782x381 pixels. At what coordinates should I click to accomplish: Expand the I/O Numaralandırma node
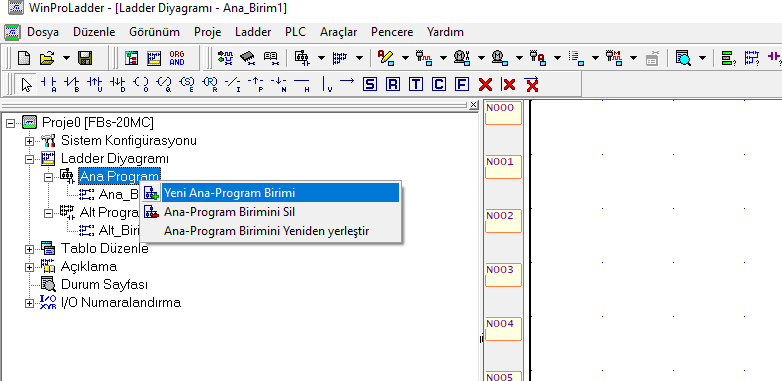point(29,303)
